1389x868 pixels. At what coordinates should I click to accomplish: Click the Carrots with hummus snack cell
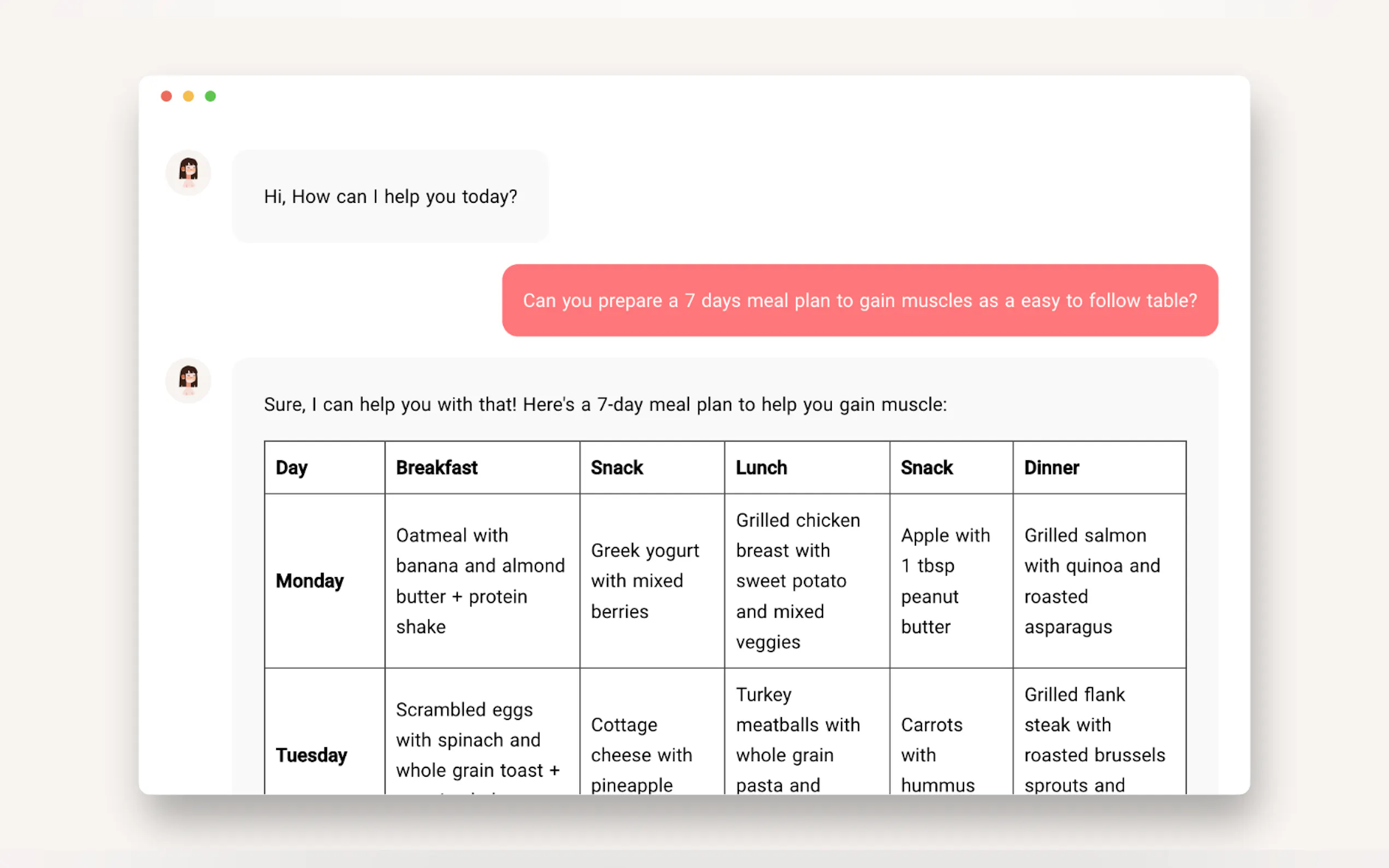pos(937,754)
